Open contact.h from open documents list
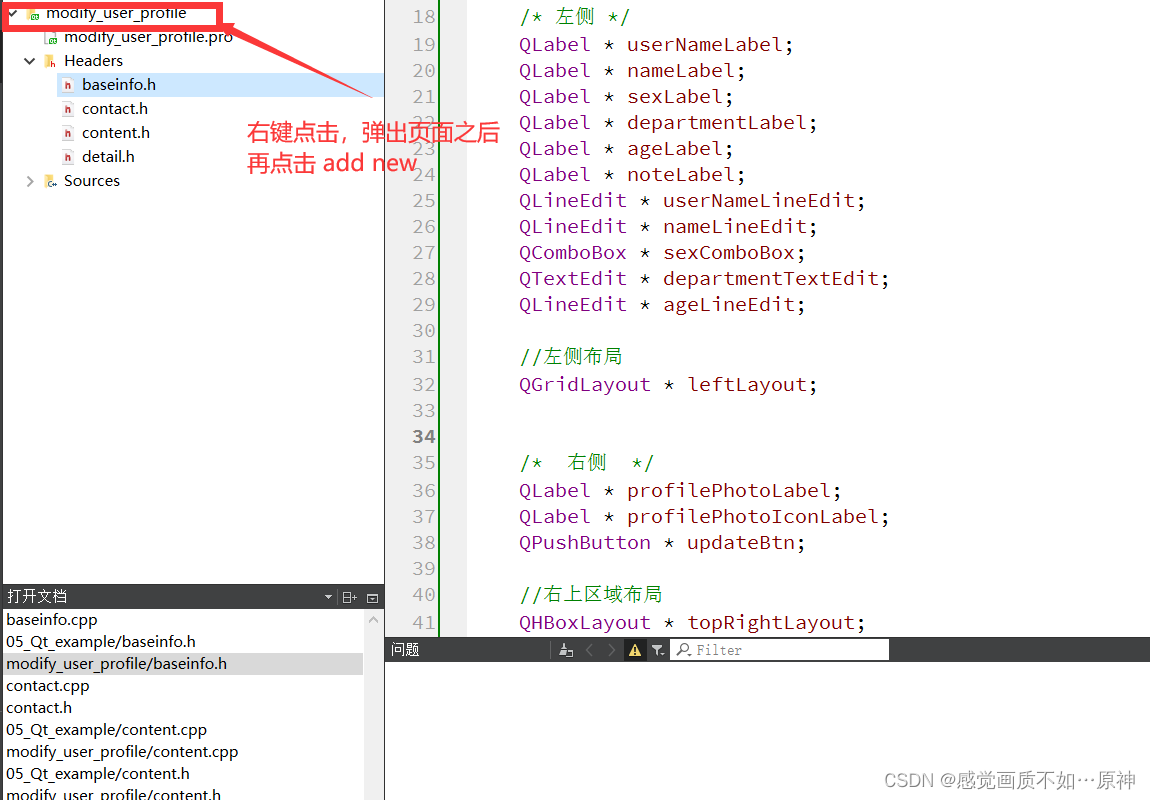The image size is (1150, 800). [x=39, y=708]
